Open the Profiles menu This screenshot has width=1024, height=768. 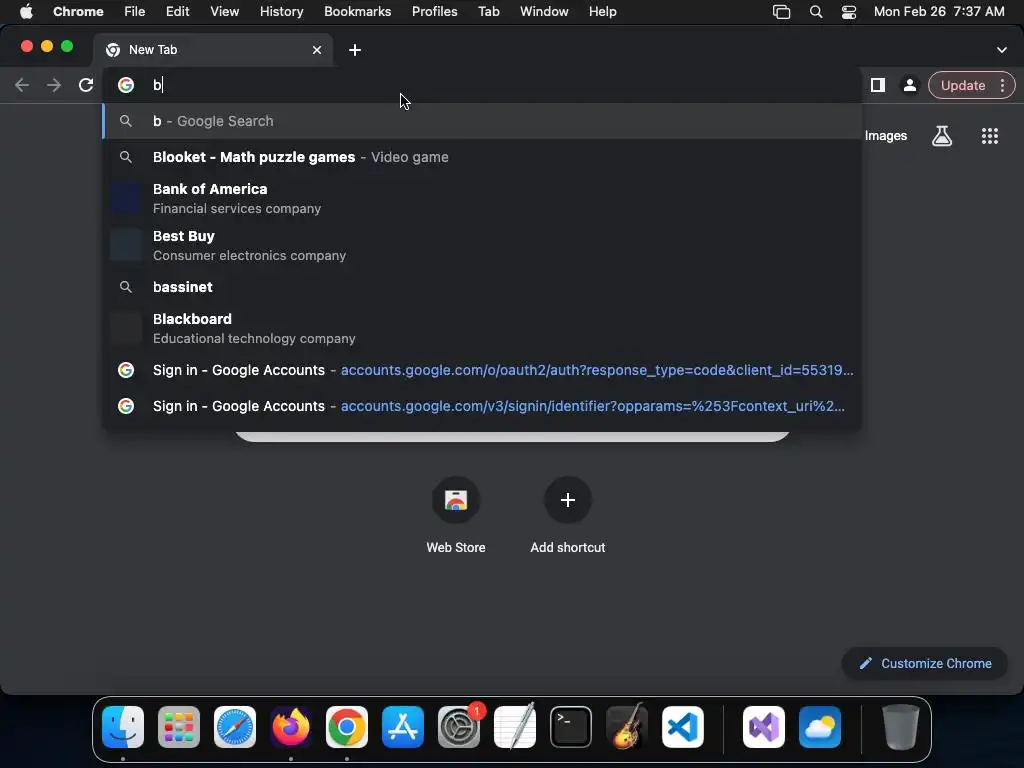(x=434, y=12)
